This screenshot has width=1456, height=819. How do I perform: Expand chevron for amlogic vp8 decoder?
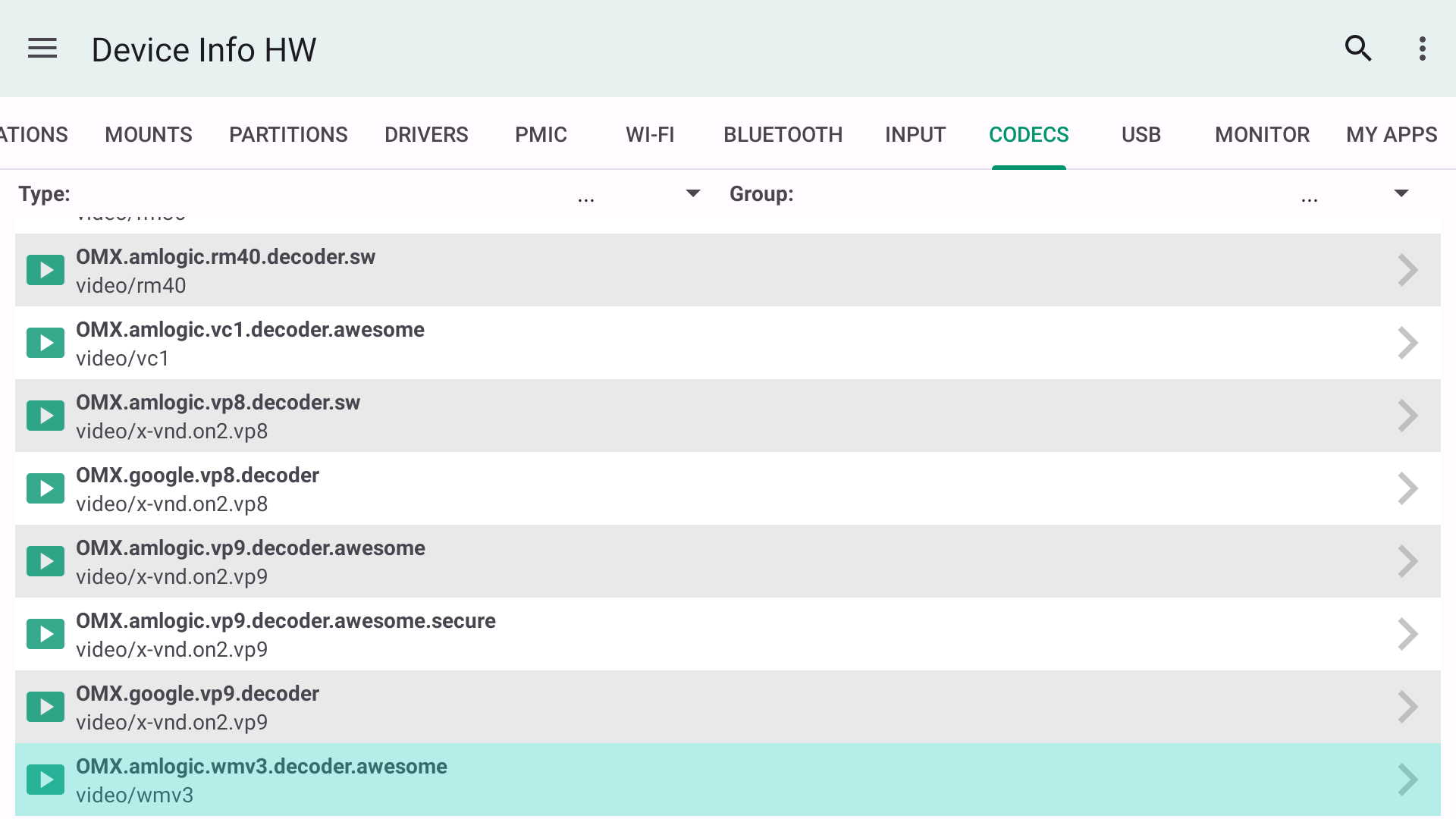pos(1407,416)
